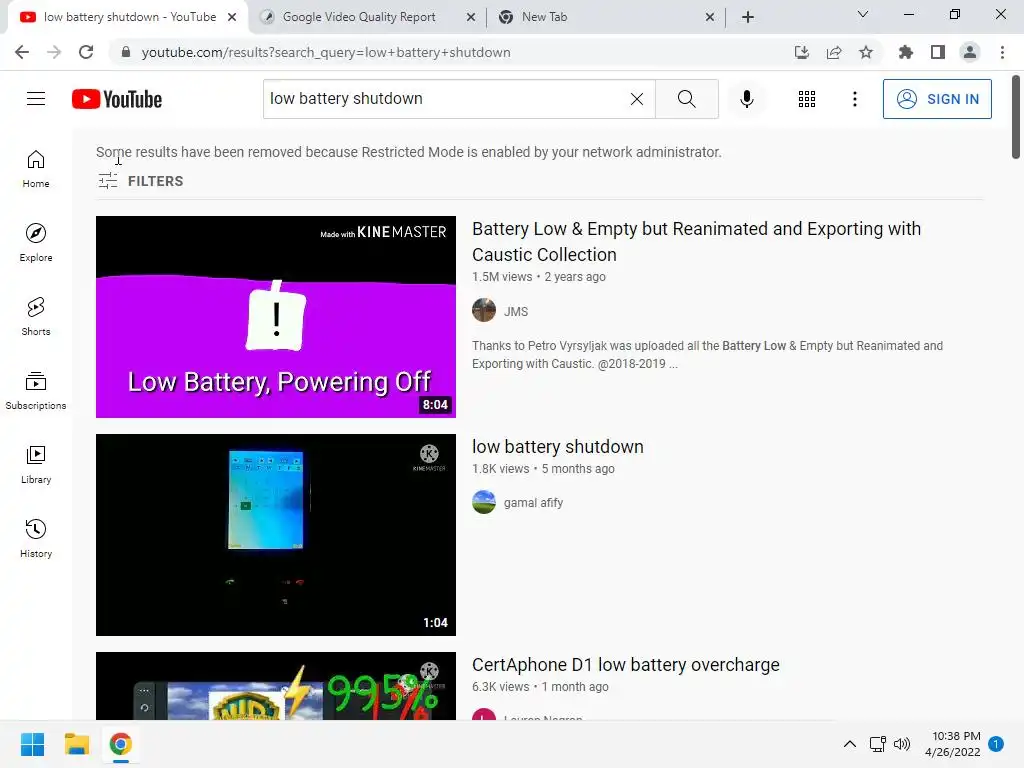Open a new browser tab
This screenshot has height=768, width=1024.
(x=748, y=18)
